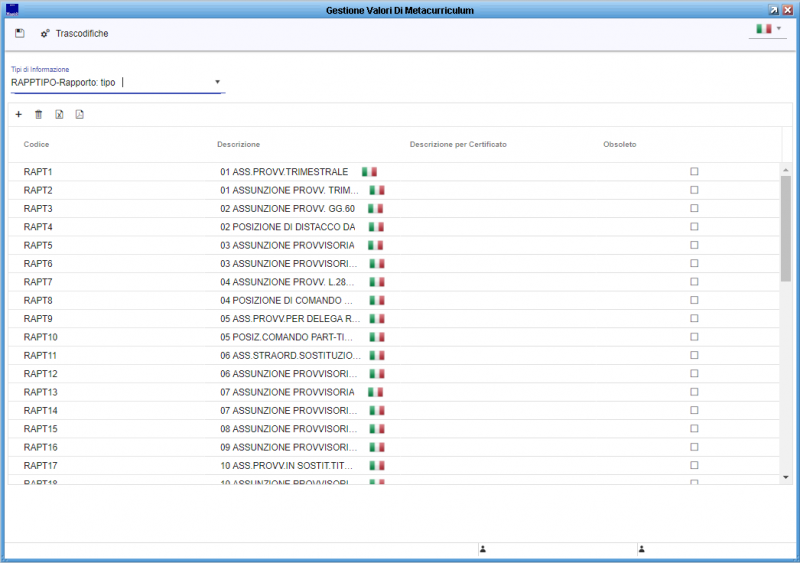Click the export to PDF icon
This screenshot has width=800, height=563.
pos(79,115)
